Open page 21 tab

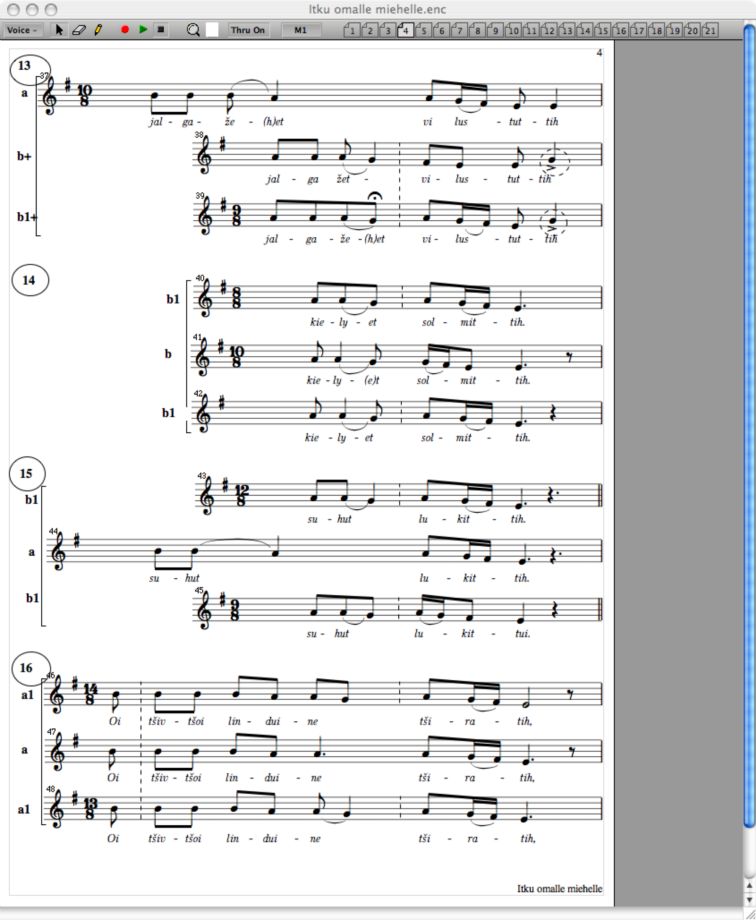[x=710, y=30]
